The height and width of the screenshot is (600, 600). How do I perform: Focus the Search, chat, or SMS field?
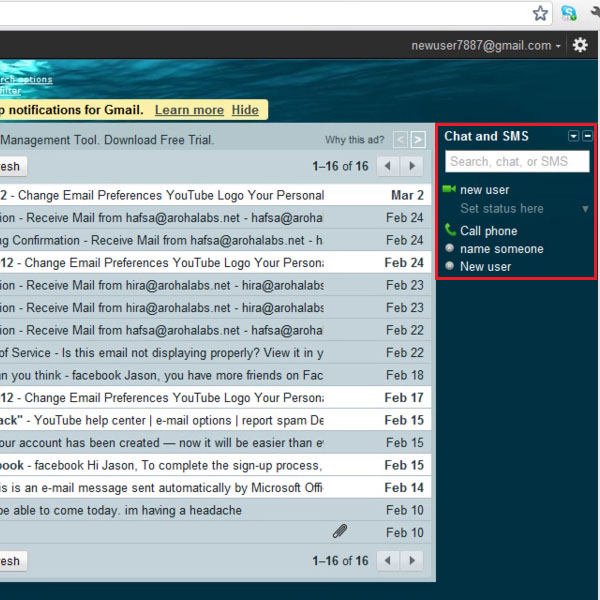(x=517, y=161)
